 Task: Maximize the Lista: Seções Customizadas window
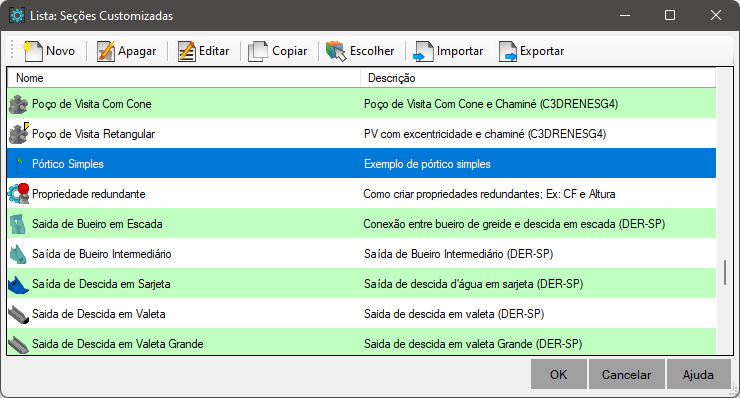click(670, 15)
